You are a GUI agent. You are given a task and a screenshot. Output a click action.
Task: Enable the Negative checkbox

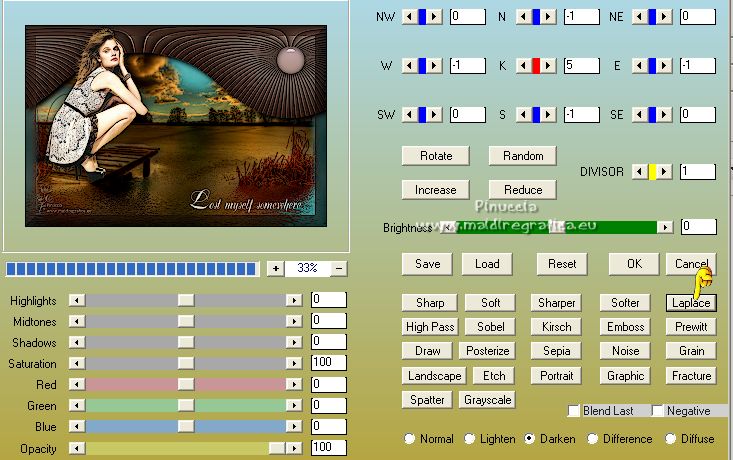coord(658,411)
